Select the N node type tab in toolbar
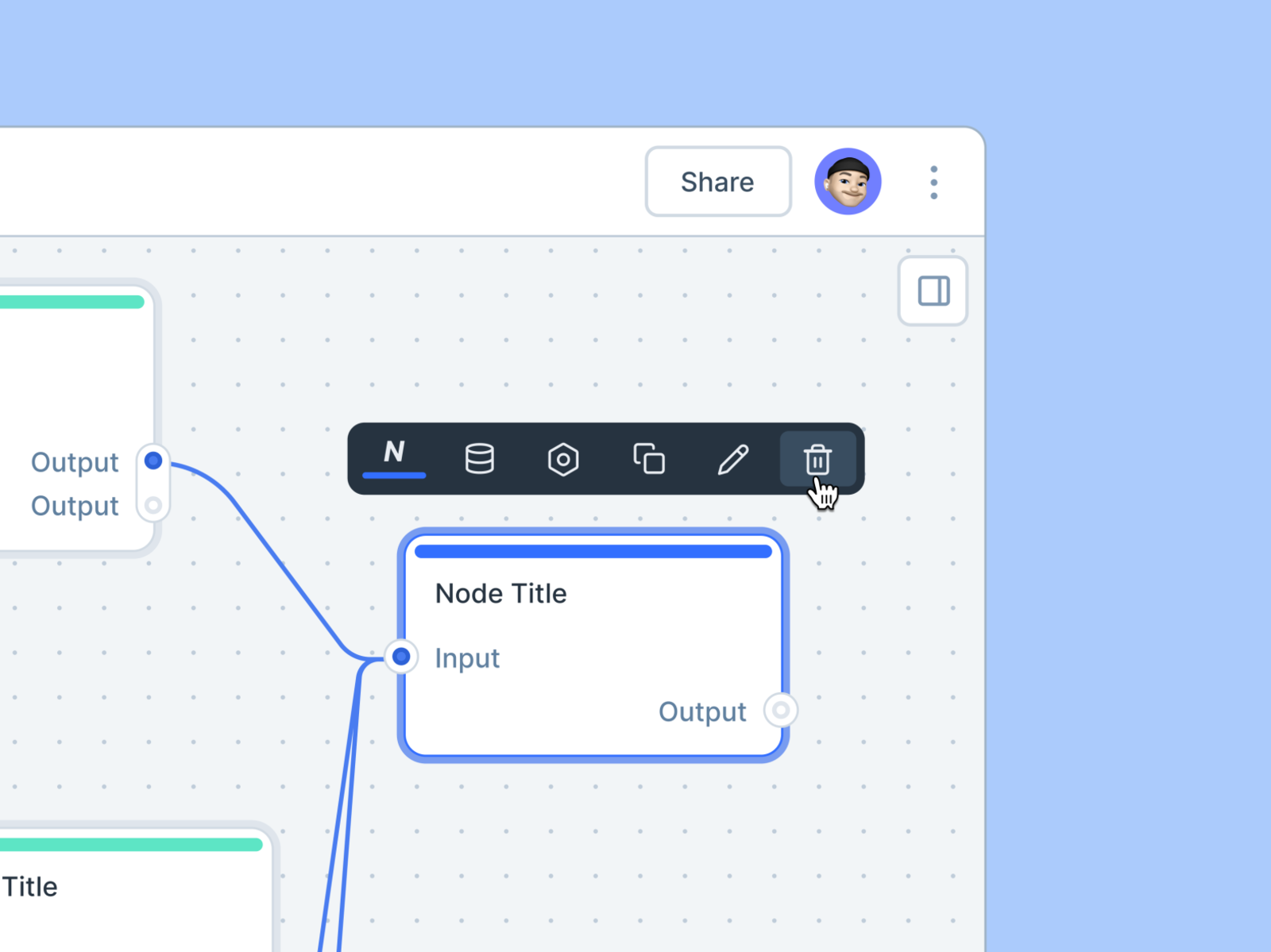Image resolution: width=1271 pixels, height=952 pixels. (394, 454)
